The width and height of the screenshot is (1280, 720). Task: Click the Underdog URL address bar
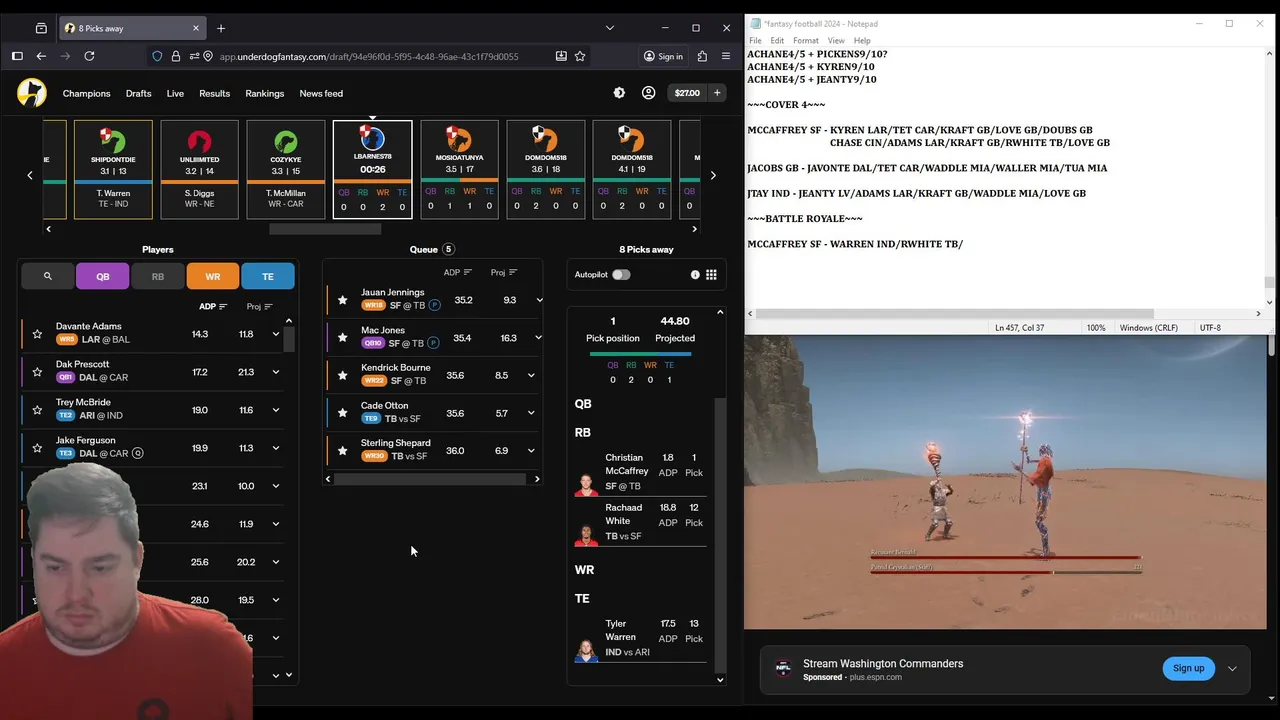[x=369, y=56]
